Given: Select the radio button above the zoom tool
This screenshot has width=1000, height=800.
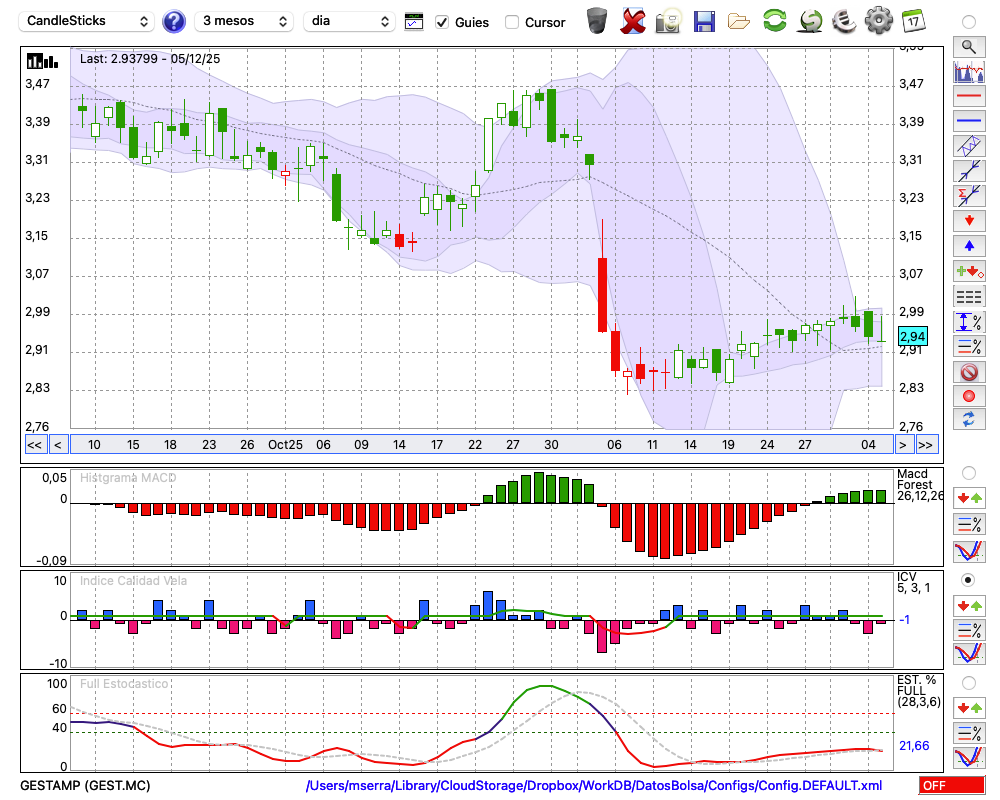Looking at the screenshot, I should [x=969, y=22].
